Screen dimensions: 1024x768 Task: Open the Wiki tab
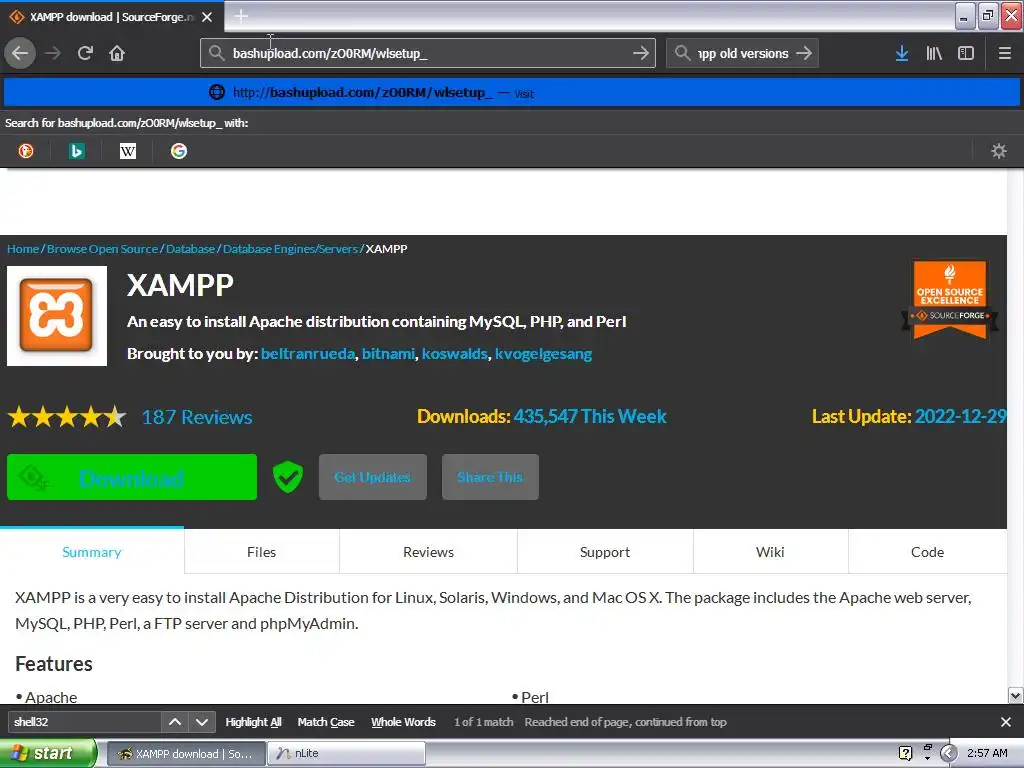771,551
